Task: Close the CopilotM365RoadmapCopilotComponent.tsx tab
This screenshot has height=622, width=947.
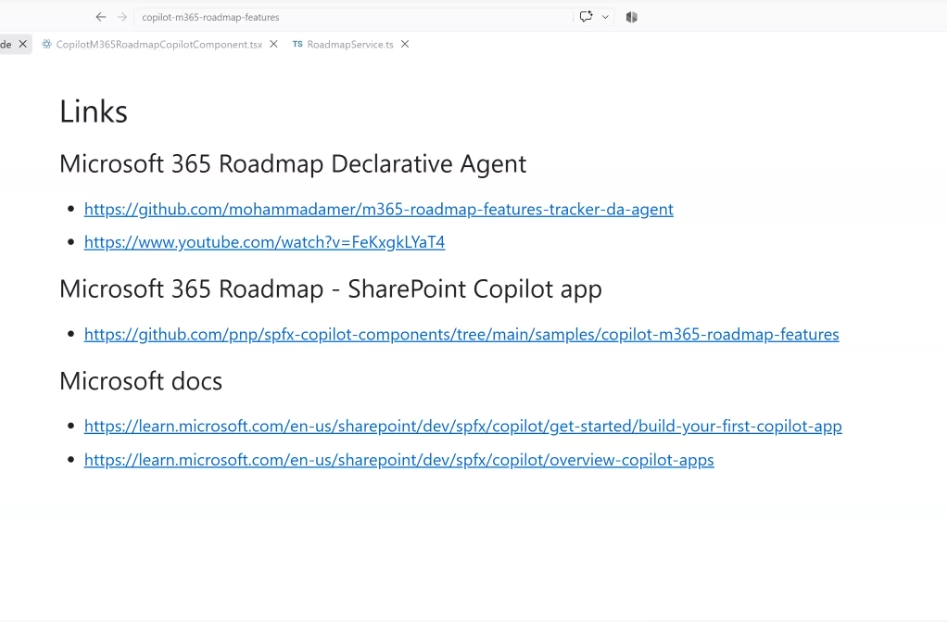Action: click(274, 44)
